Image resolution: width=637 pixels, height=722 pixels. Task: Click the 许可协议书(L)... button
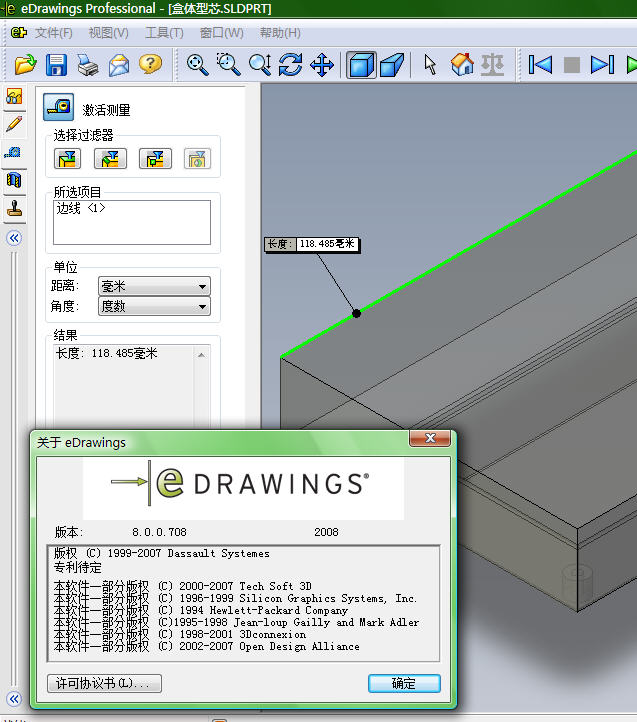(105, 683)
